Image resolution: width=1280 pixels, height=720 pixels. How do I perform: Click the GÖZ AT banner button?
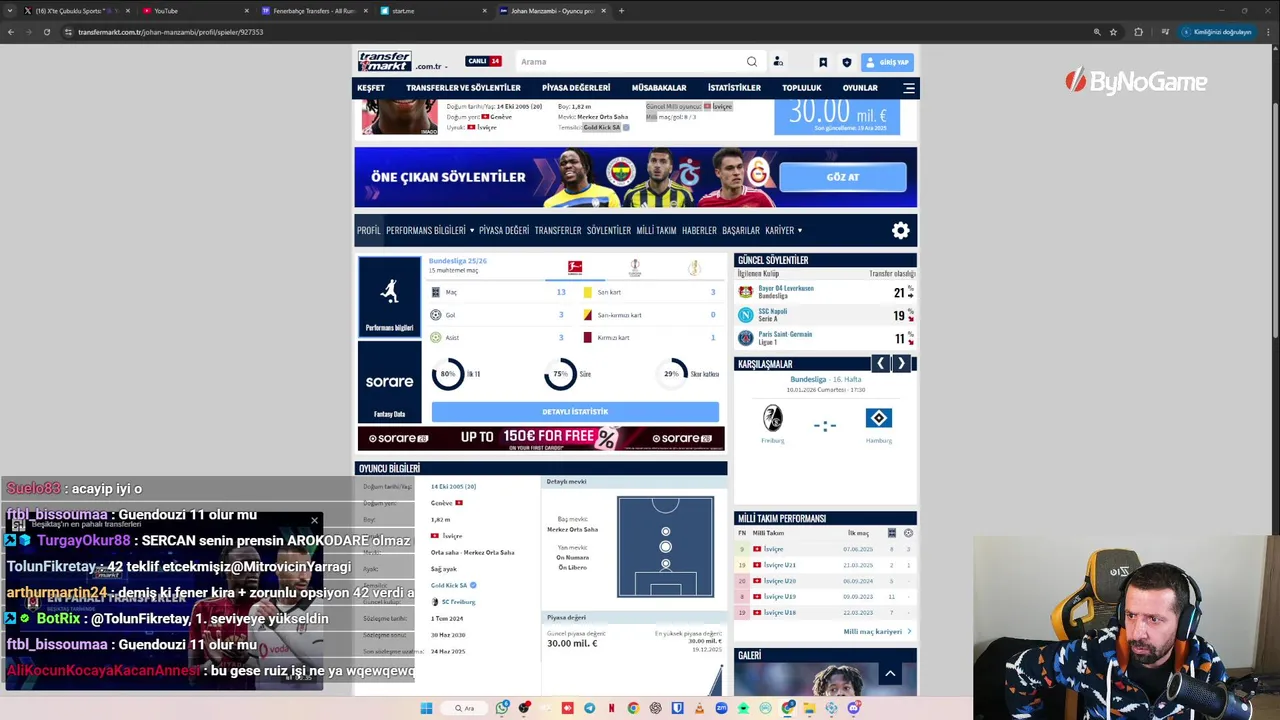click(x=843, y=177)
